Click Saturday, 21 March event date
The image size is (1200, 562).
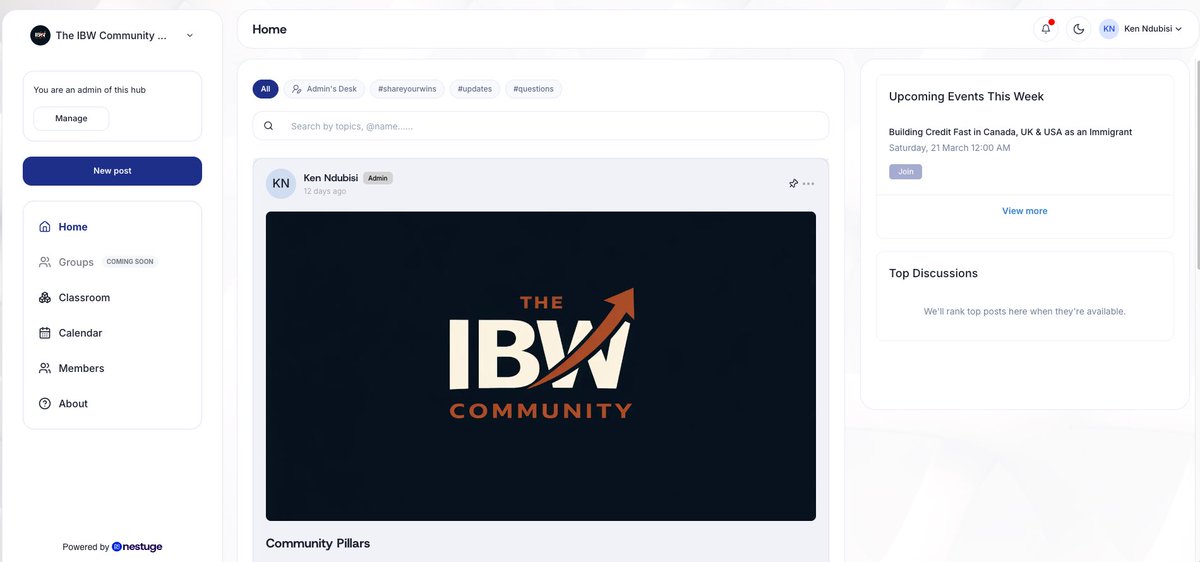coord(949,148)
